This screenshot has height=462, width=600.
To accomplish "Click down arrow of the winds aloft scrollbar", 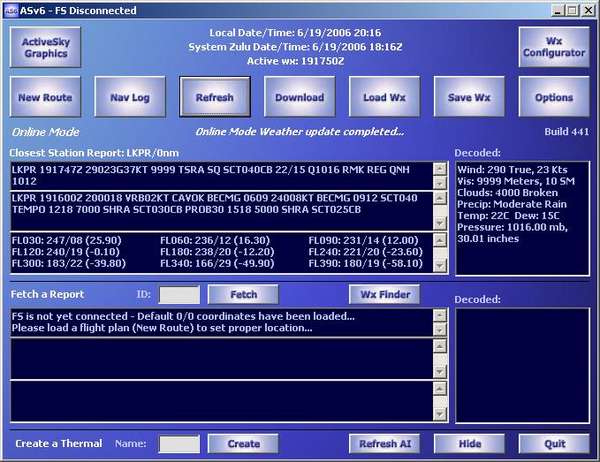I will pos(440,265).
